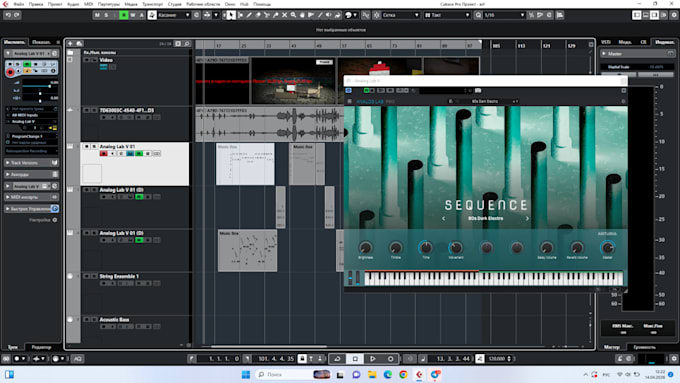
Task: Click the Redo arrow icon
Action: click(x=16, y=15)
